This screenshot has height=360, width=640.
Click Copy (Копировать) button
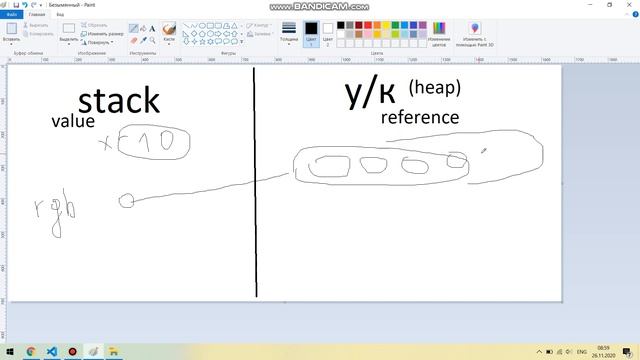click(x=38, y=34)
